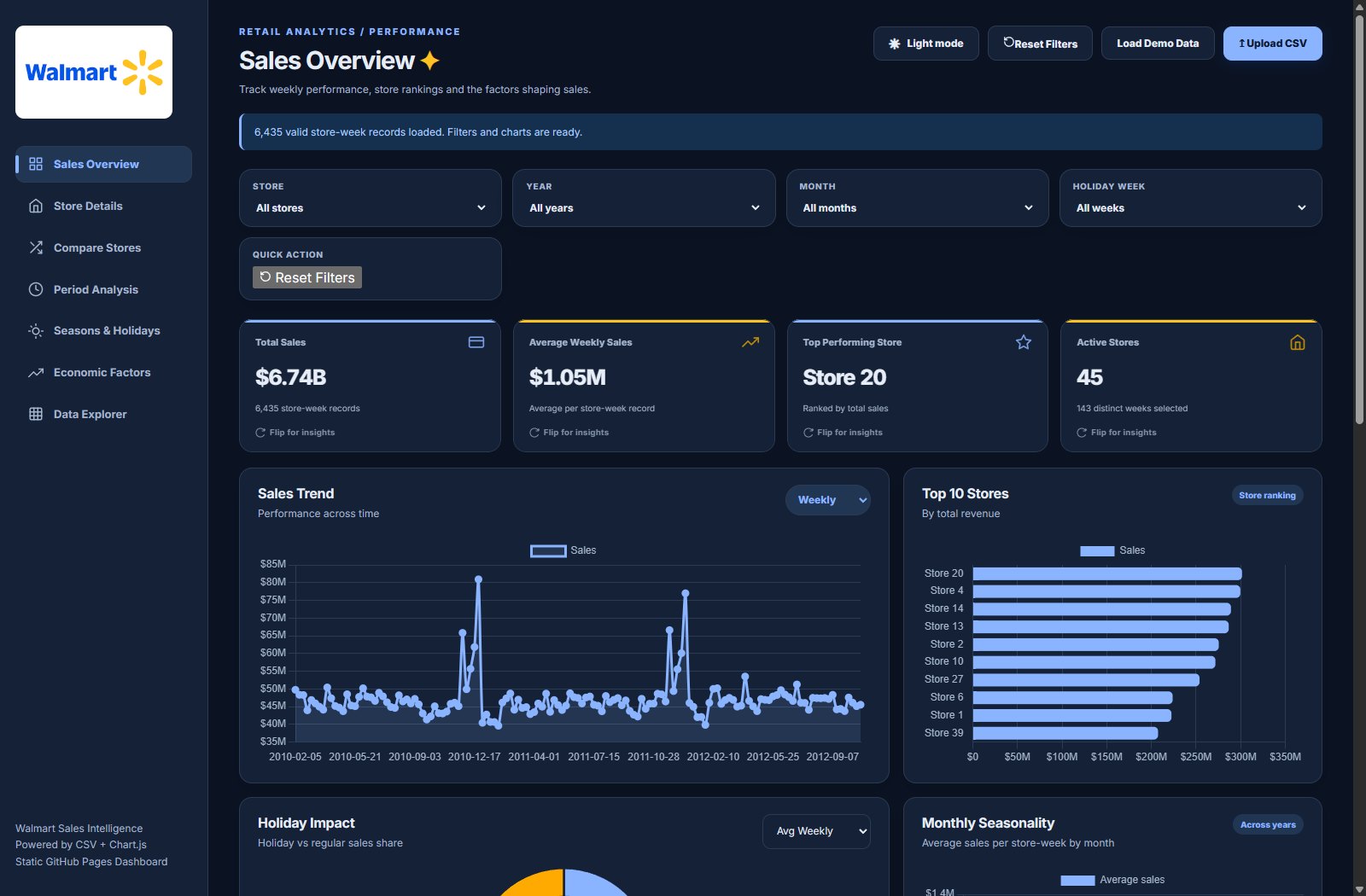The height and width of the screenshot is (896, 1366).
Task: Go to Store Details page
Action: 103,206
